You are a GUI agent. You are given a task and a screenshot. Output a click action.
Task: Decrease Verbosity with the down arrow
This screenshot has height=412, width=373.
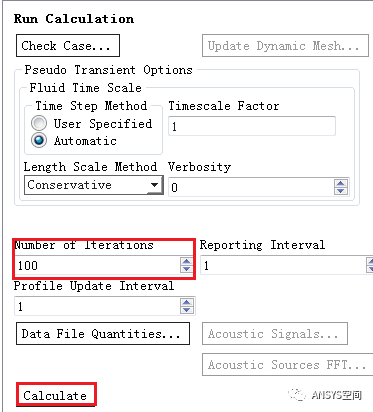(x=341, y=191)
